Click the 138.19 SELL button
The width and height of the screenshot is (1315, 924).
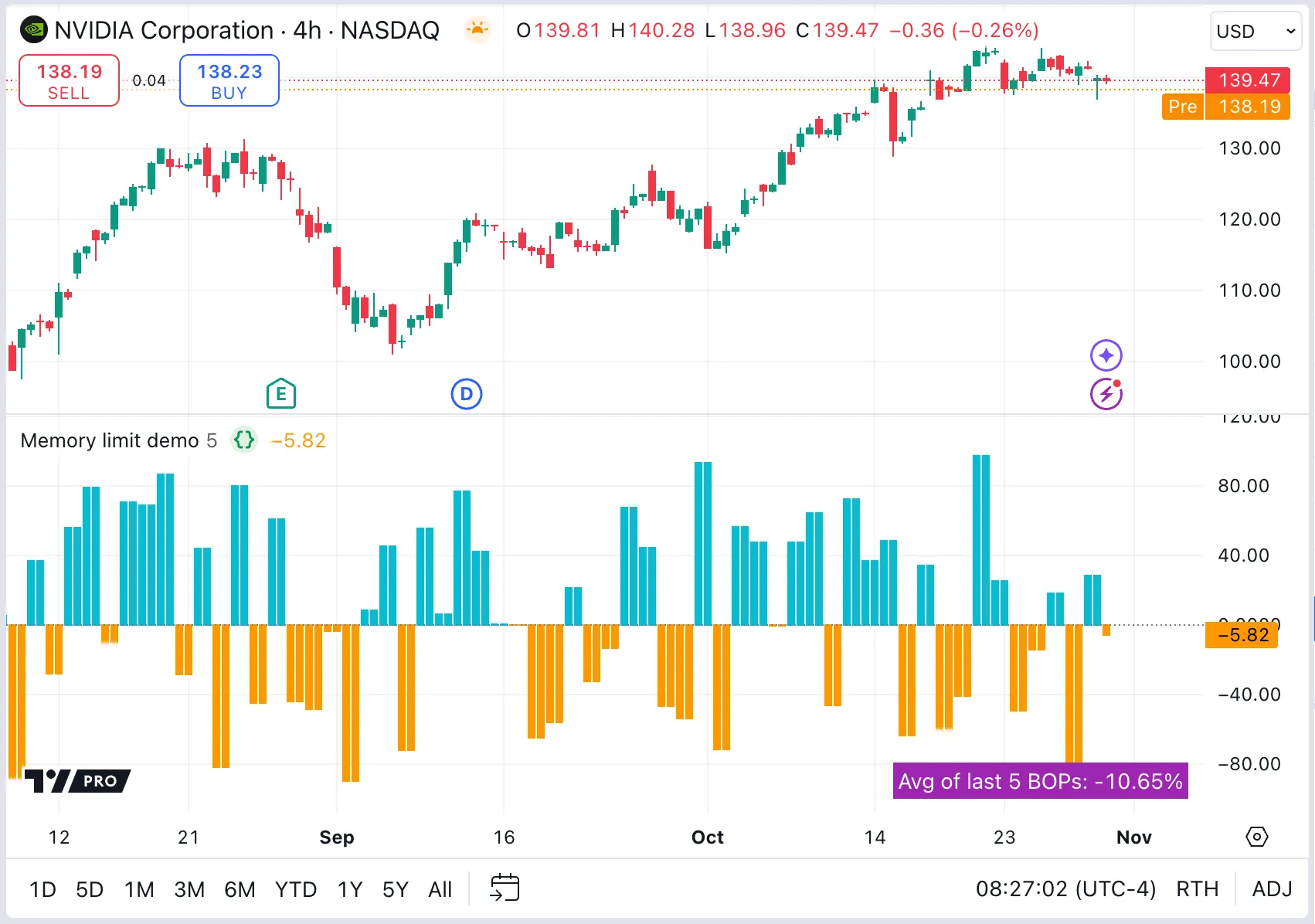pyautogui.click(x=69, y=80)
